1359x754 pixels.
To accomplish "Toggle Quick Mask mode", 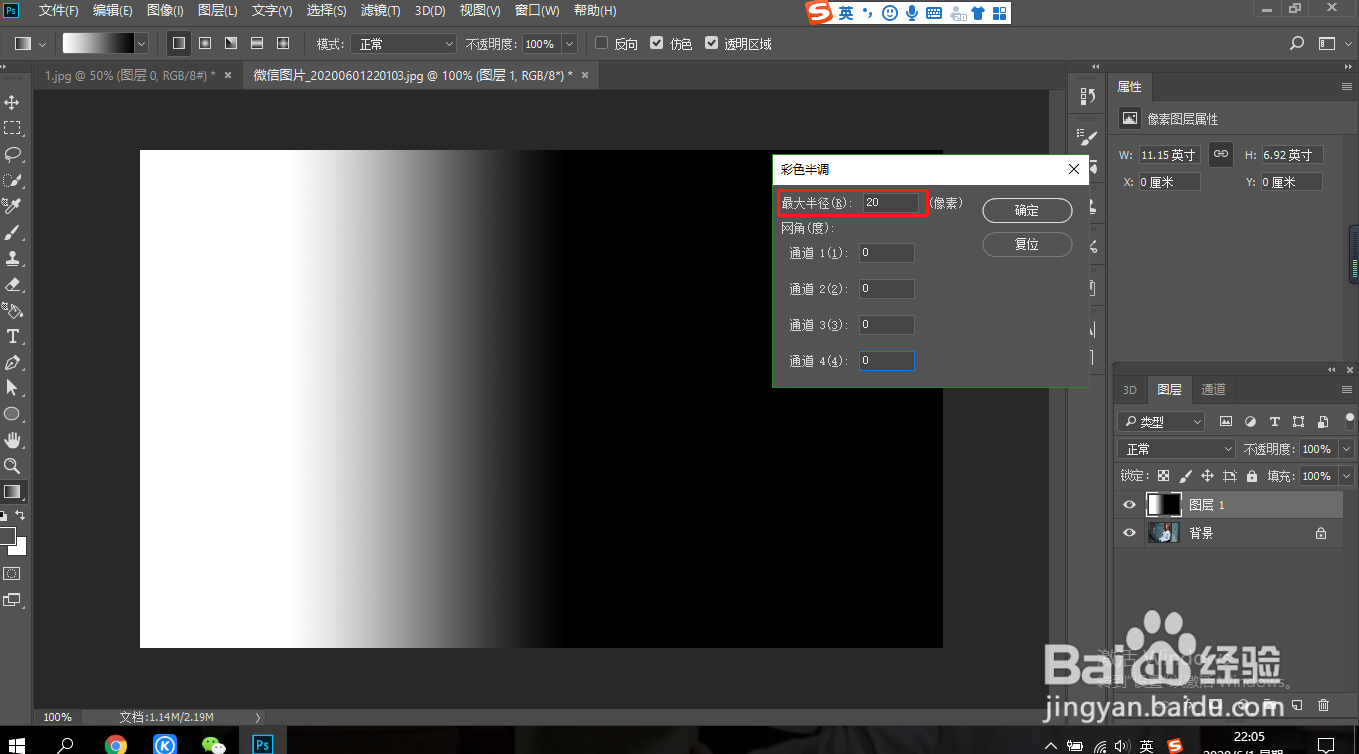I will click(13, 574).
